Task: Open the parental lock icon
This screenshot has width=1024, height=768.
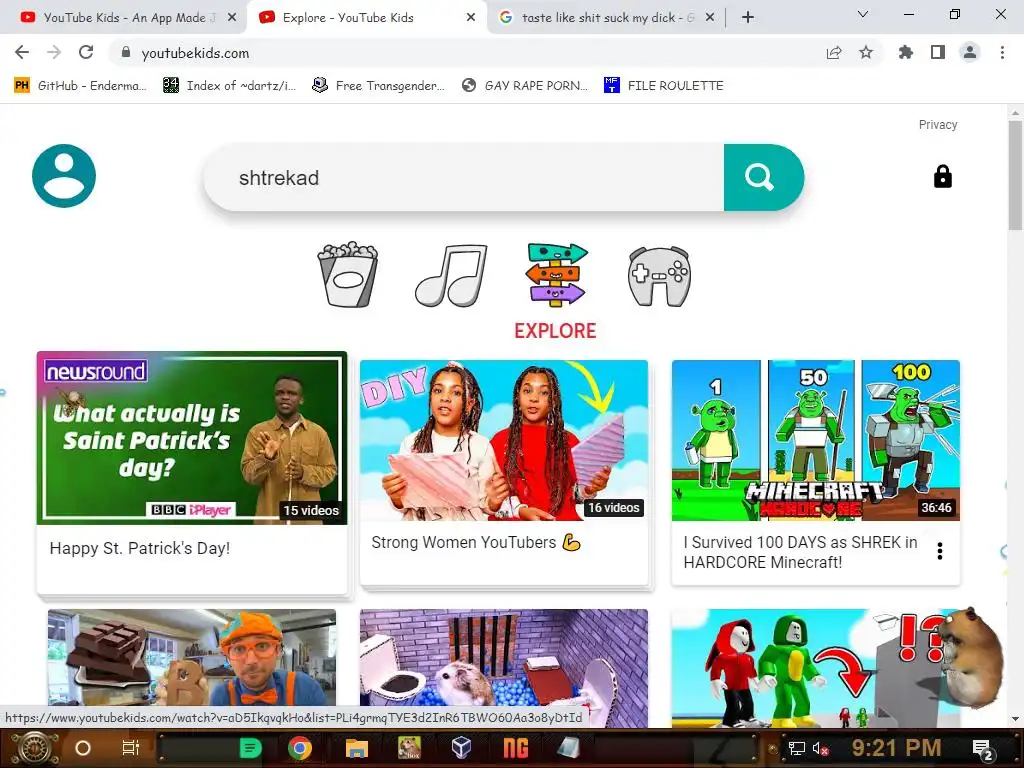Action: (x=942, y=176)
